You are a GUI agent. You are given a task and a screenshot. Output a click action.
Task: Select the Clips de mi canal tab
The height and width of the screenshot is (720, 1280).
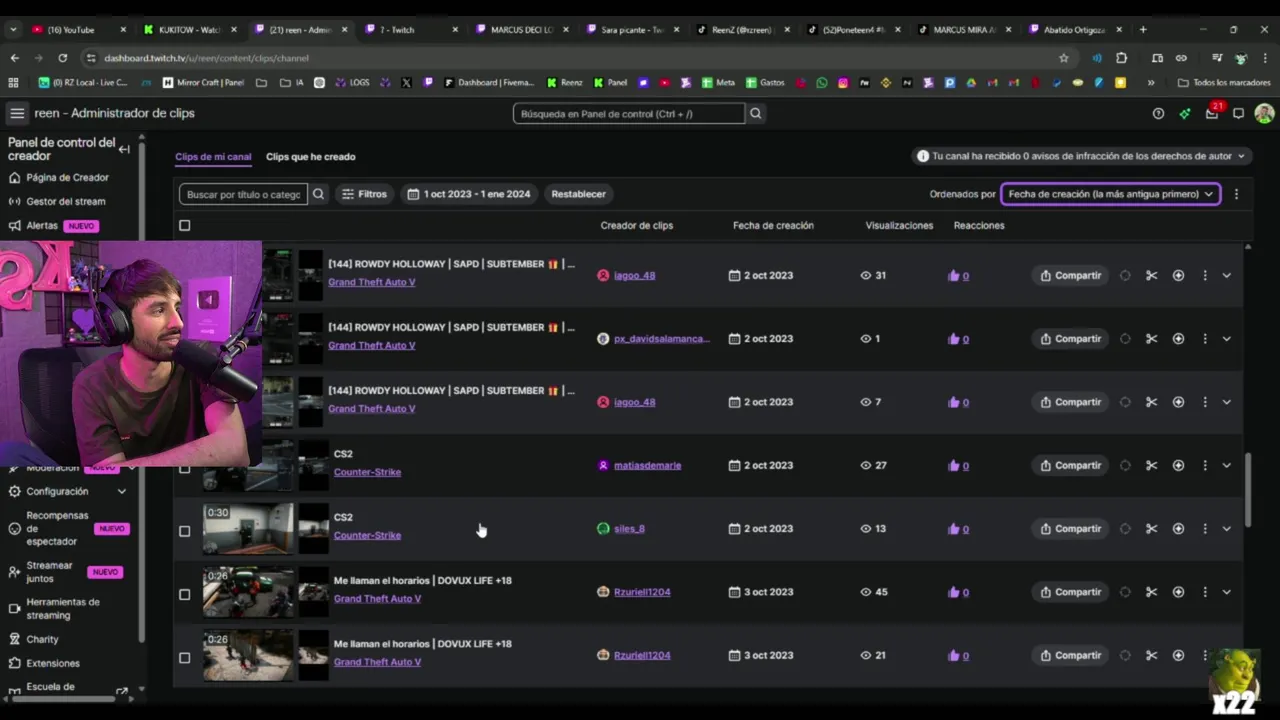213,157
